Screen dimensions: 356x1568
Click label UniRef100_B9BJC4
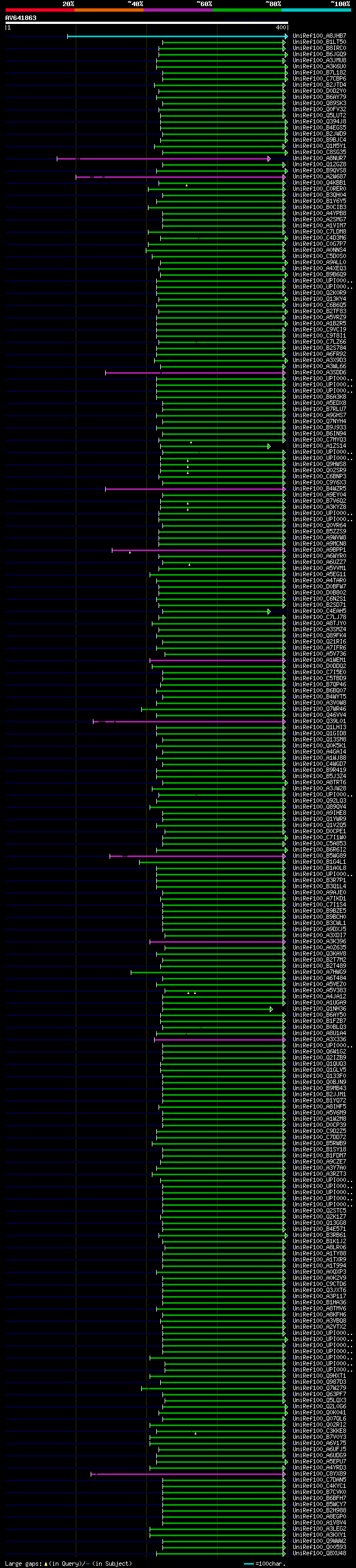click(x=319, y=140)
